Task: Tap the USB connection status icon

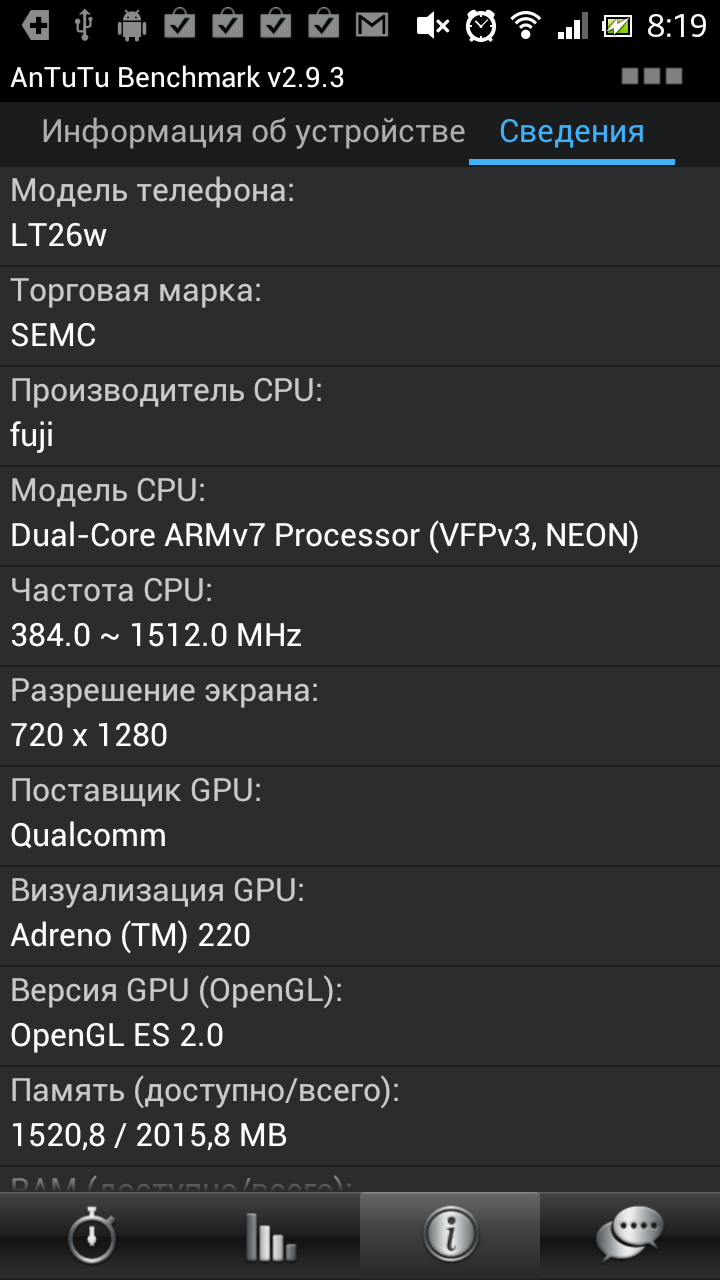Action: tap(85, 24)
